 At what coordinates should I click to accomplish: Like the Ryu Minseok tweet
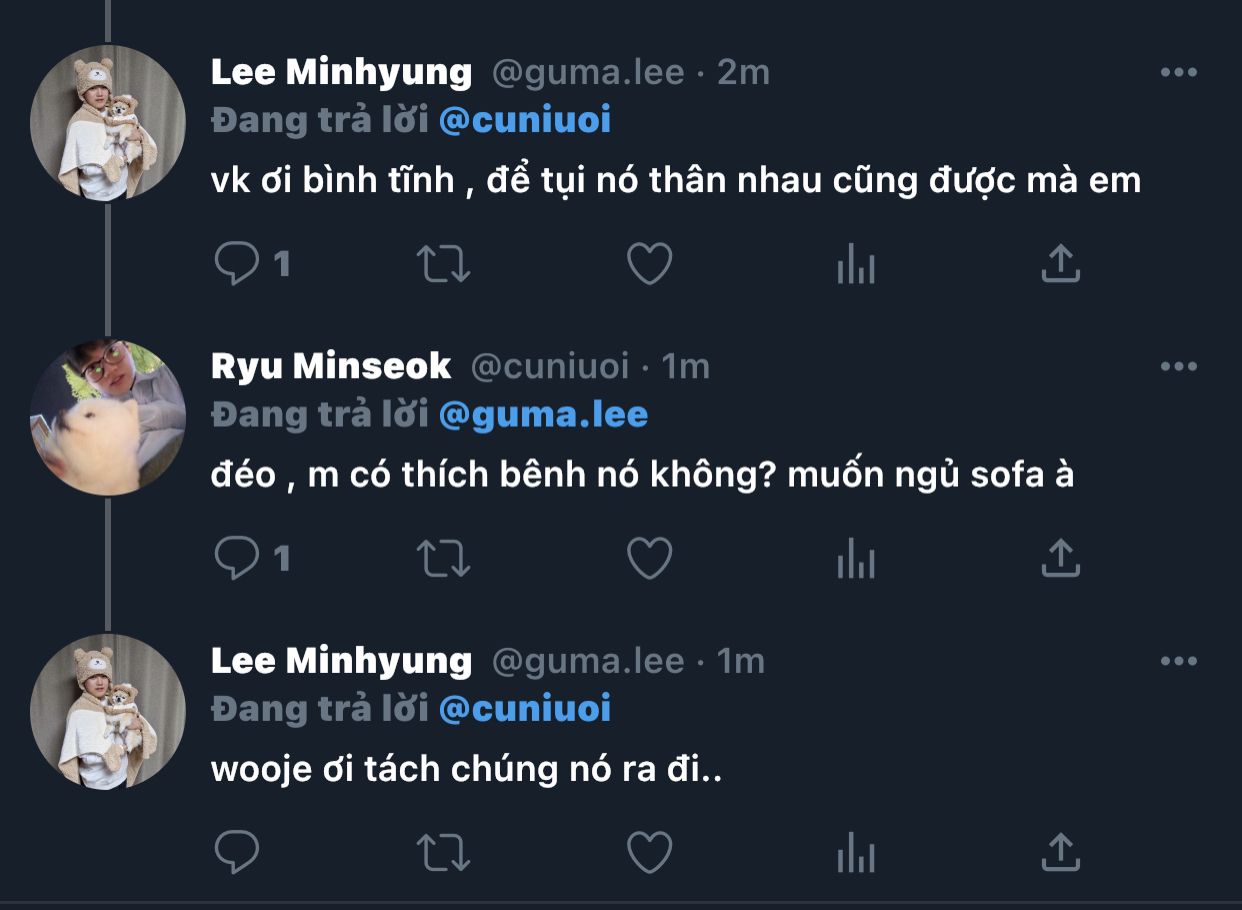point(649,558)
